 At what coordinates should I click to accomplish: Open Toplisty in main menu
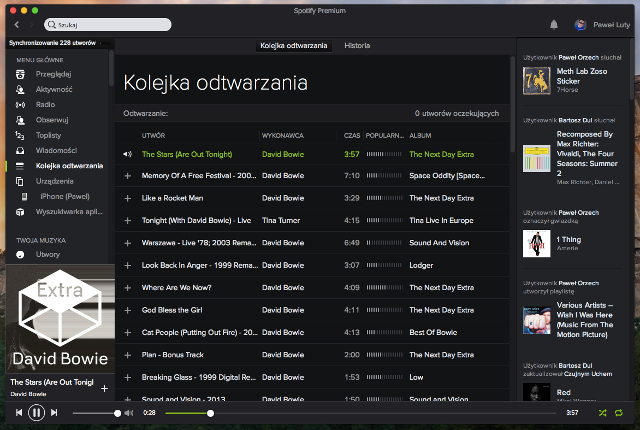click(48, 135)
